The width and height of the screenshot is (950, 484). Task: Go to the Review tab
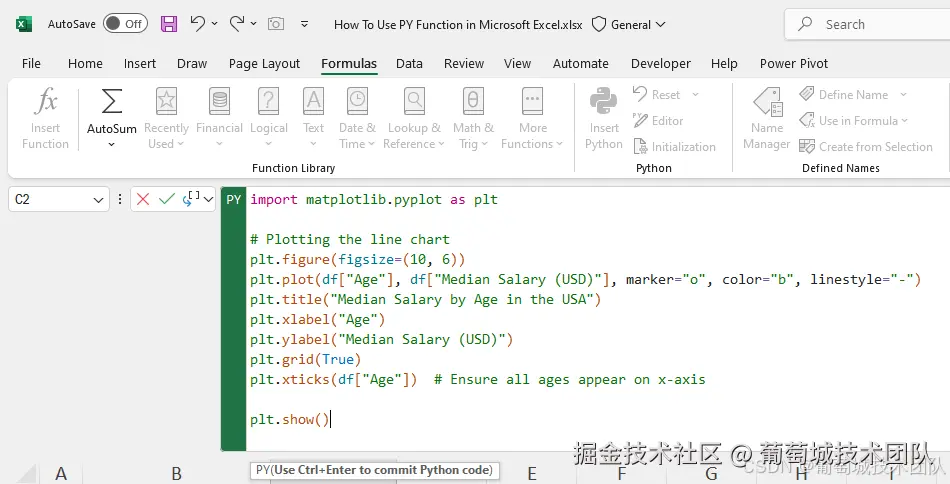(x=464, y=64)
